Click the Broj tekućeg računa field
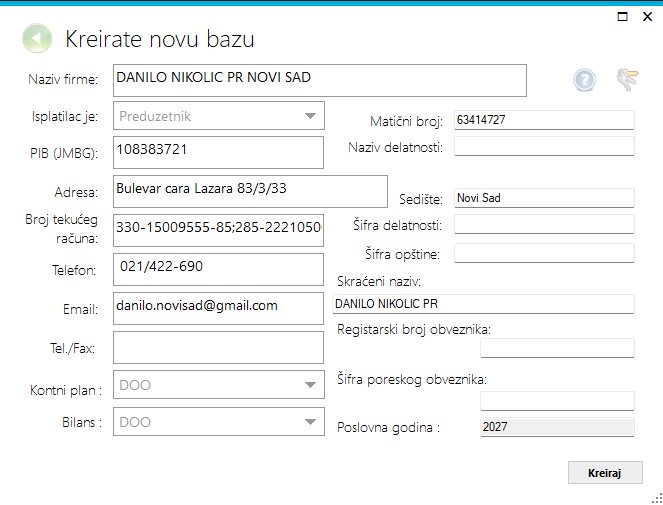Viewport: 663px width, 505px height. [218, 231]
